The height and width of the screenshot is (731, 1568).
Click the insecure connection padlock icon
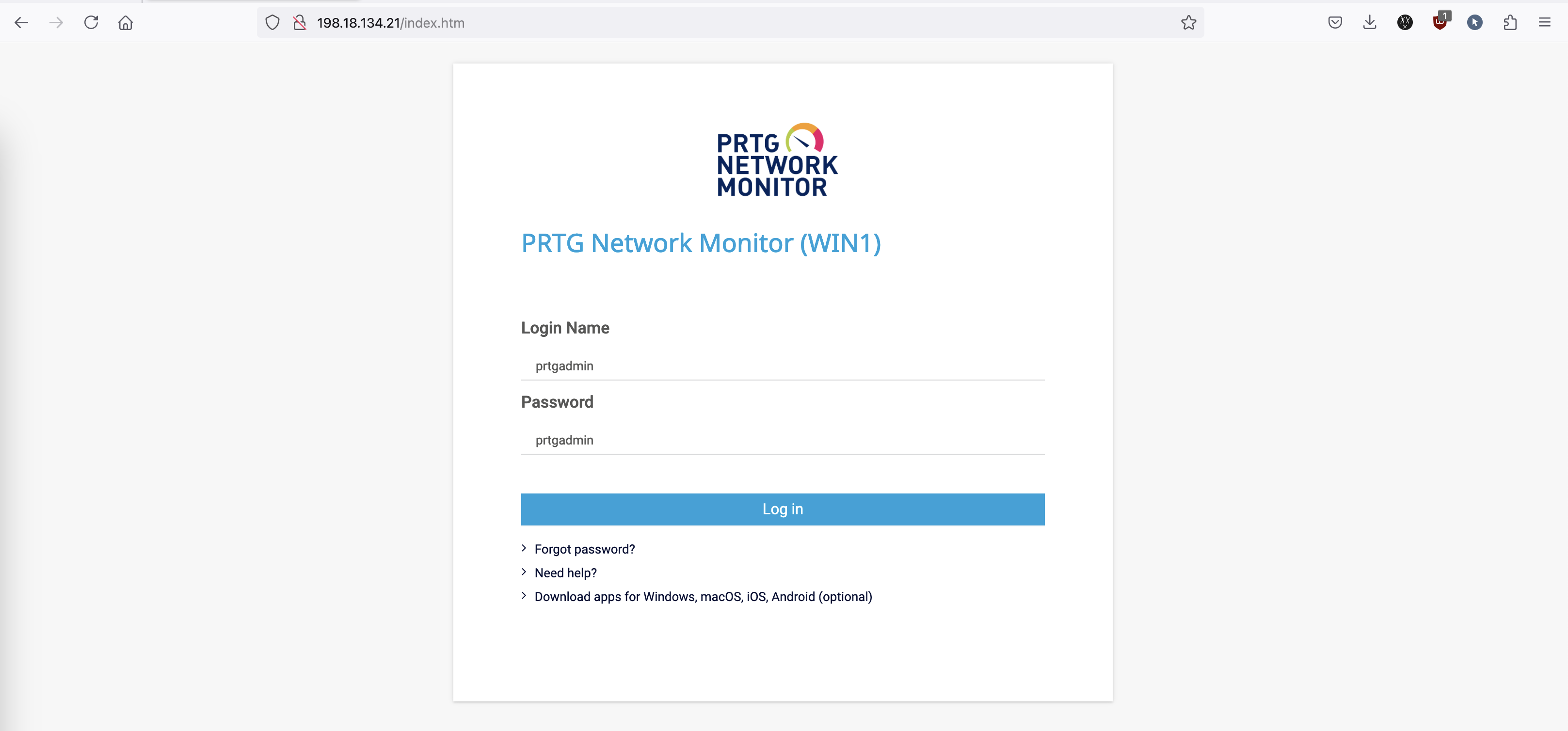point(300,22)
